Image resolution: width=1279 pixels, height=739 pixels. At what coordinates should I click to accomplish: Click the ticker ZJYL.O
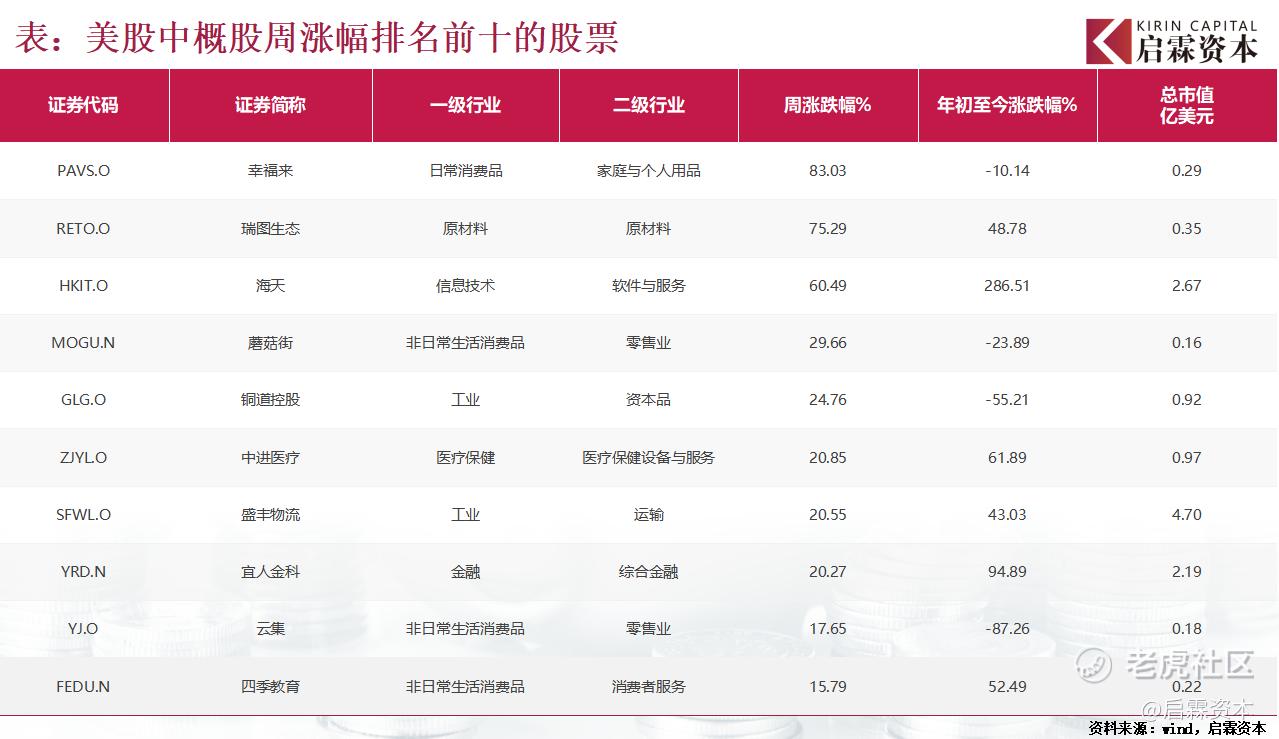tap(83, 458)
